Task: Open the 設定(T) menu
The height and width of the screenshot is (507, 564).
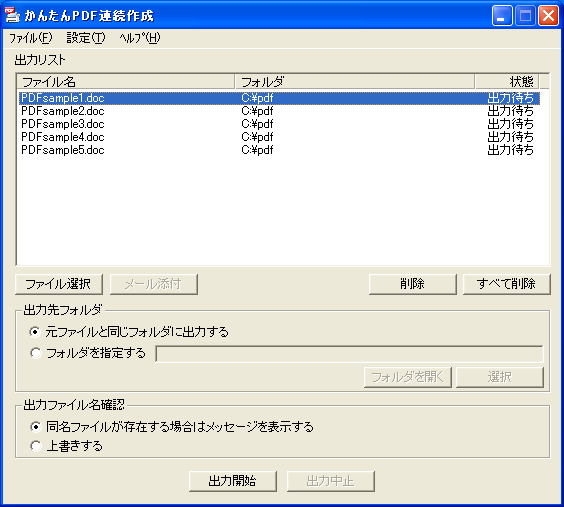Action: 86,38
